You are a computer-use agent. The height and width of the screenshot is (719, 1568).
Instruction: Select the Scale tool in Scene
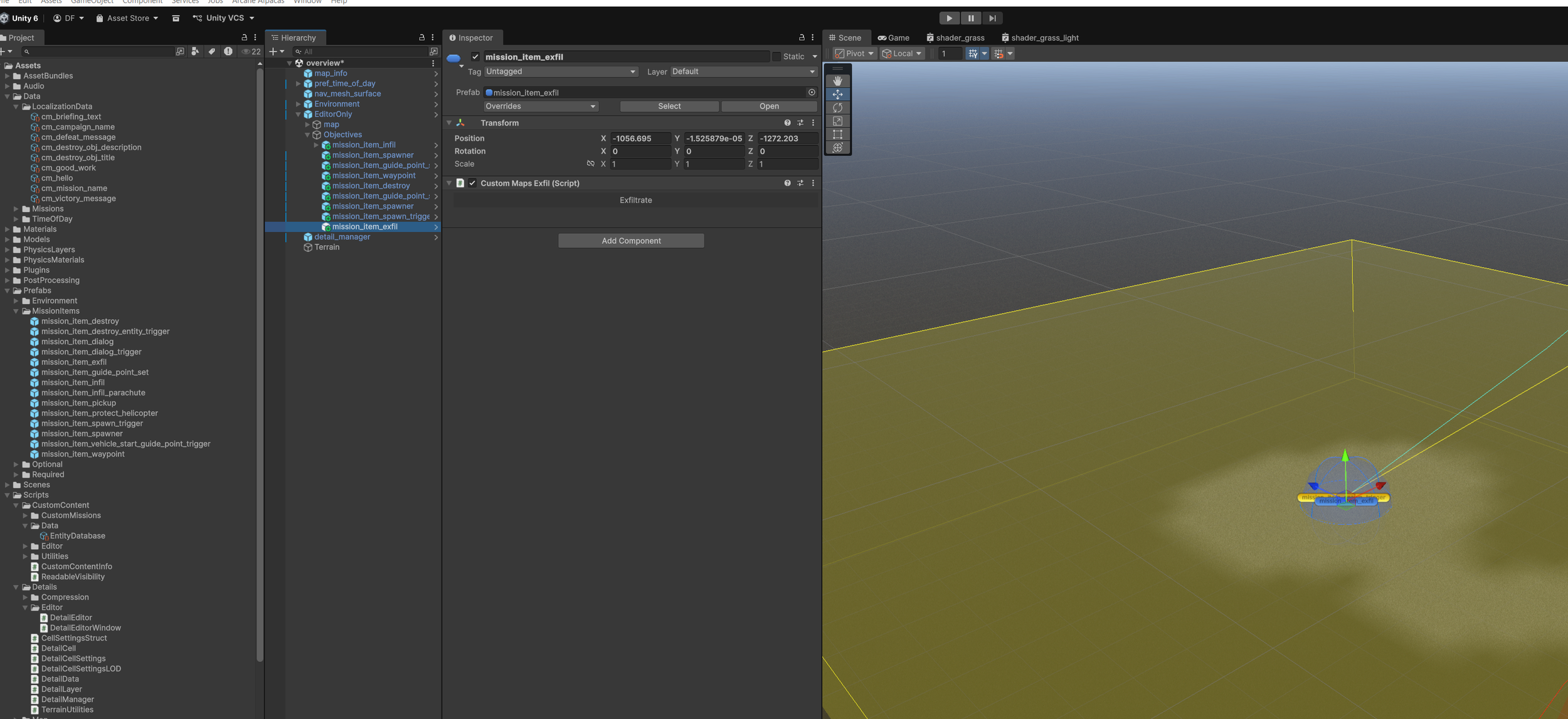(x=837, y=121)
